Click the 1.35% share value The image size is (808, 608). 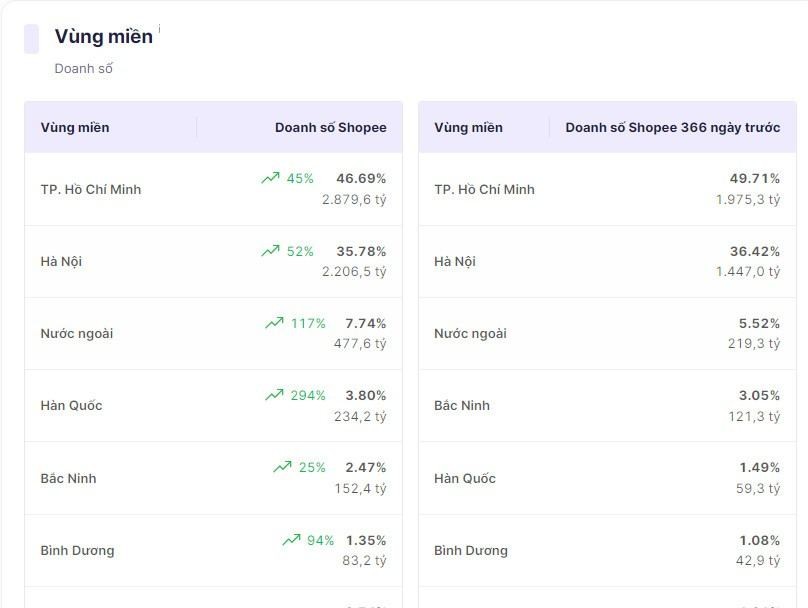point(366,540)
